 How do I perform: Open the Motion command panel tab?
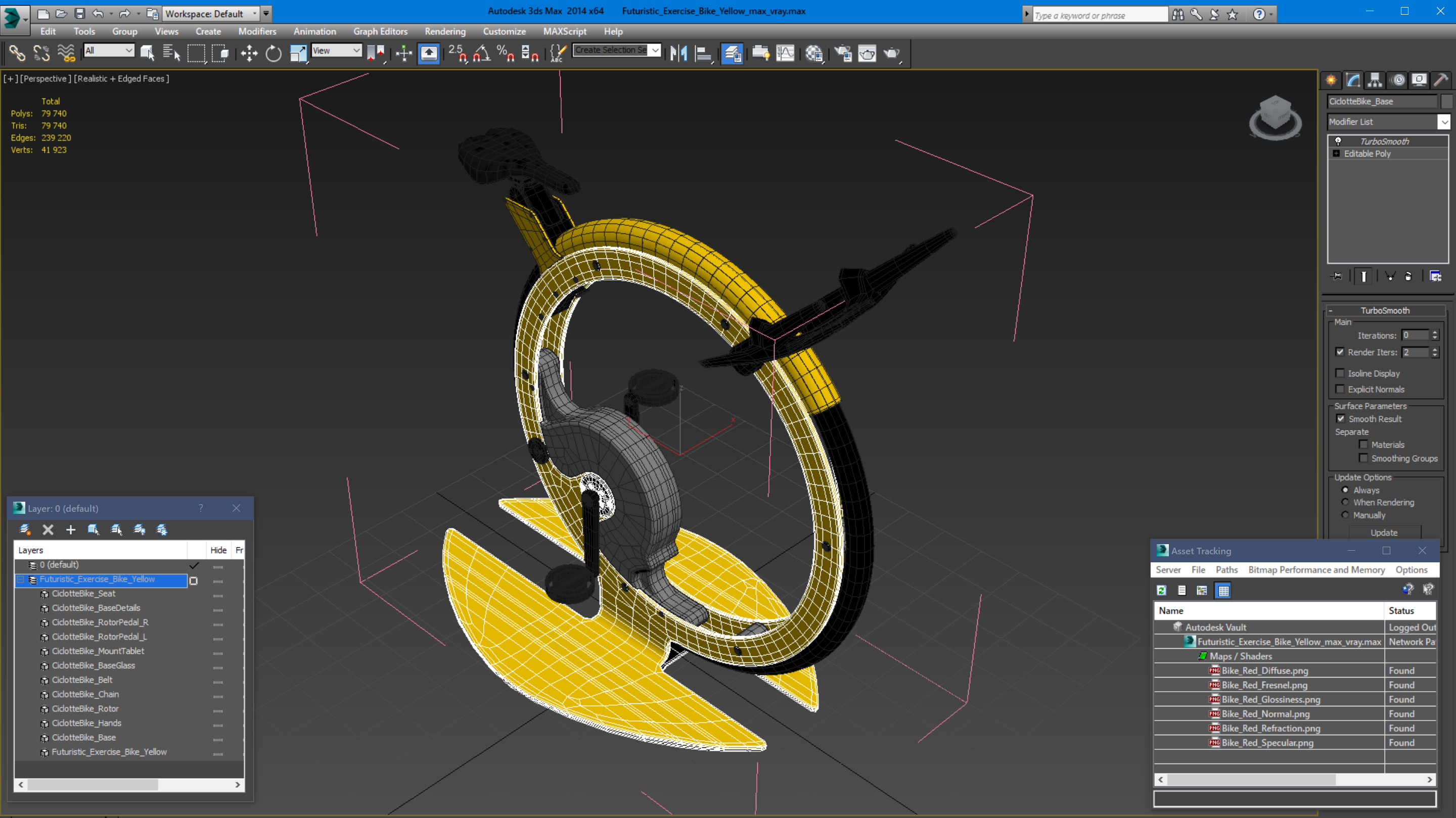[x=1398, y=80]
